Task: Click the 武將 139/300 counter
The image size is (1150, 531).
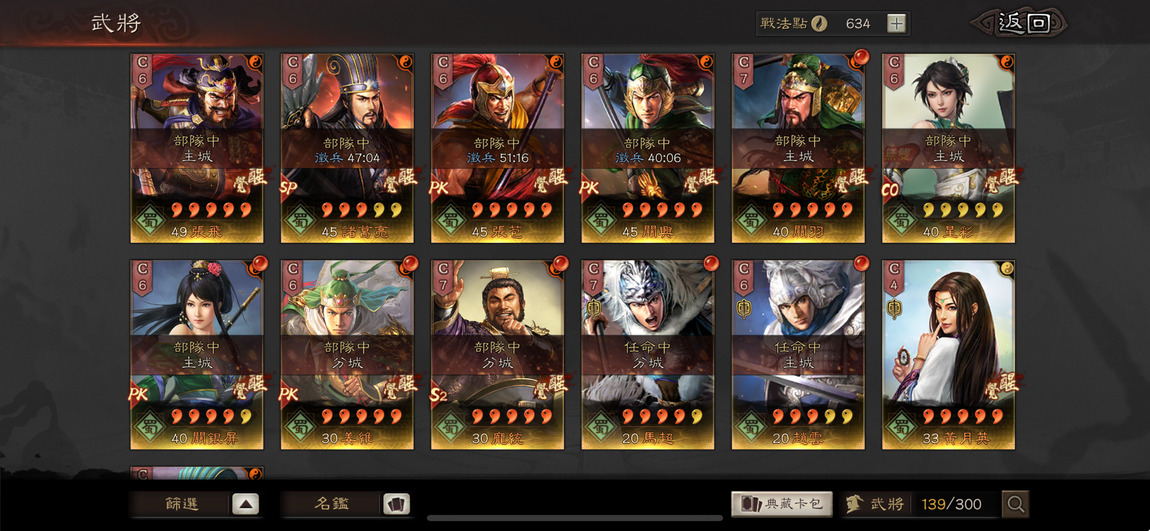Action: 920,504
